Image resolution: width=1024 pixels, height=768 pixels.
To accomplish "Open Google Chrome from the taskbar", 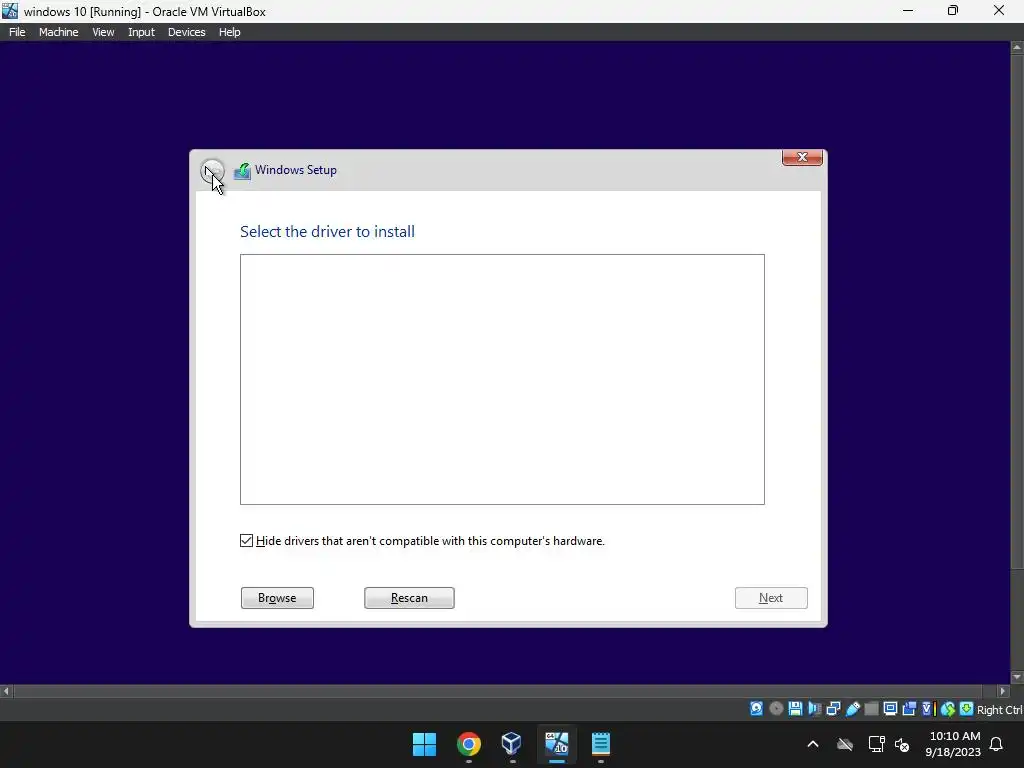I will [468, 744].
